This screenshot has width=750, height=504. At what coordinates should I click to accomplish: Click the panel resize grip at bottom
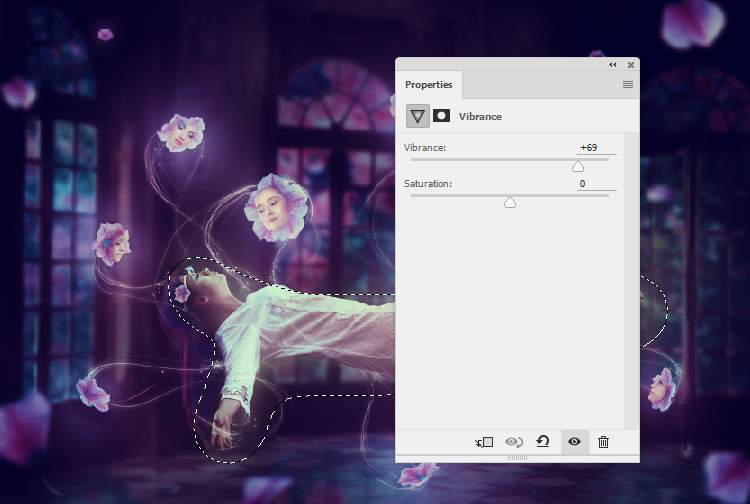click(517, 458)
